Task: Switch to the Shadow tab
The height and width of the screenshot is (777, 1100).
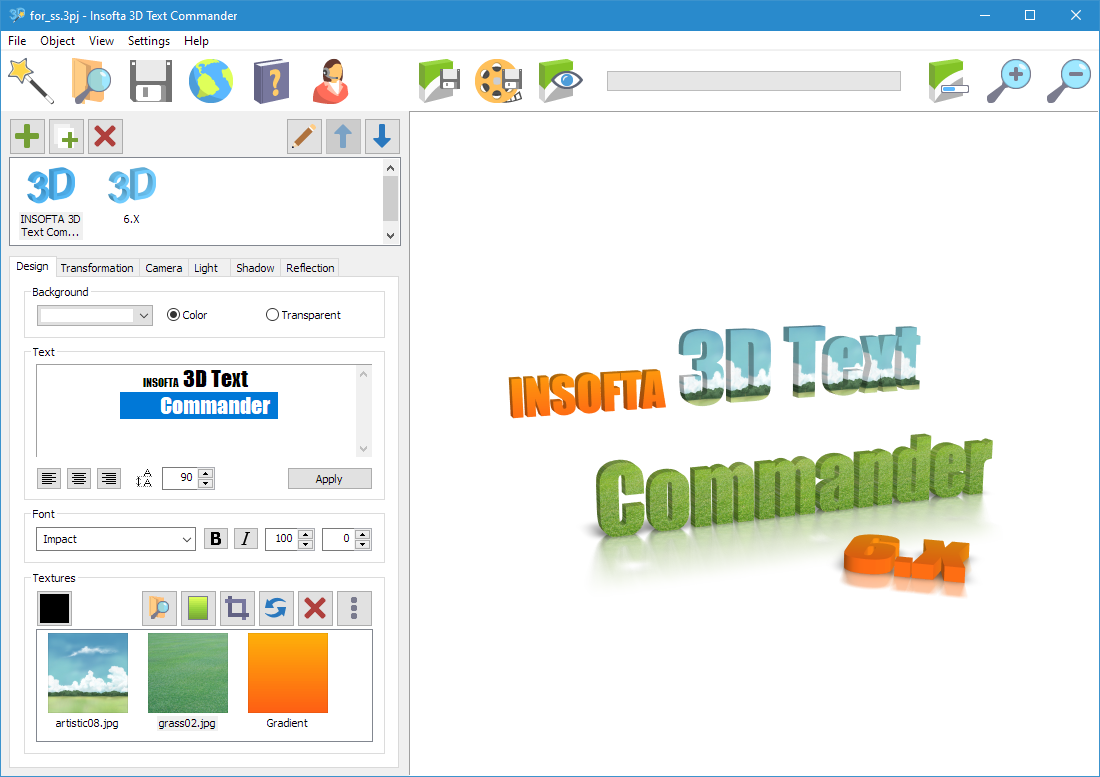Action: (x=255, y=268)
